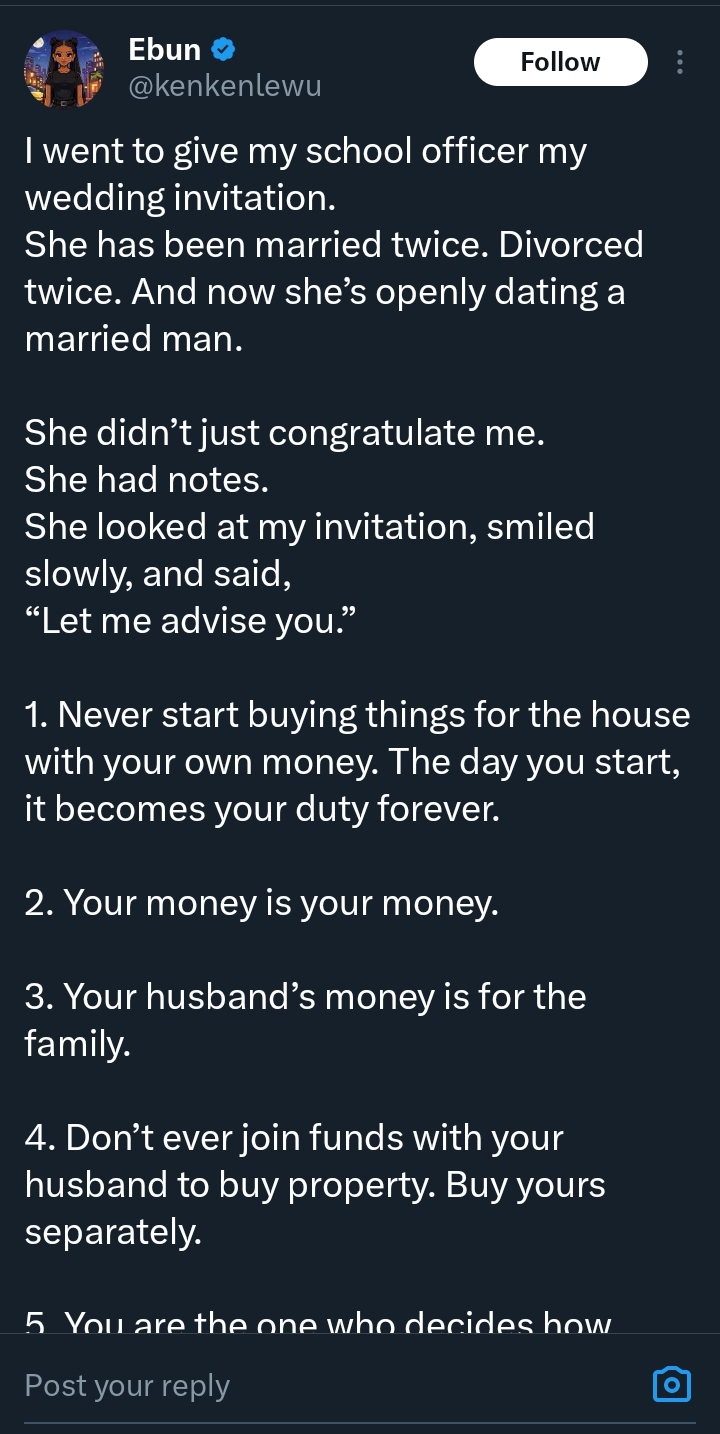Click point 2 "Your money is your money"
The height and width of the screenshot is (1434, 720).
coord(261,903)
